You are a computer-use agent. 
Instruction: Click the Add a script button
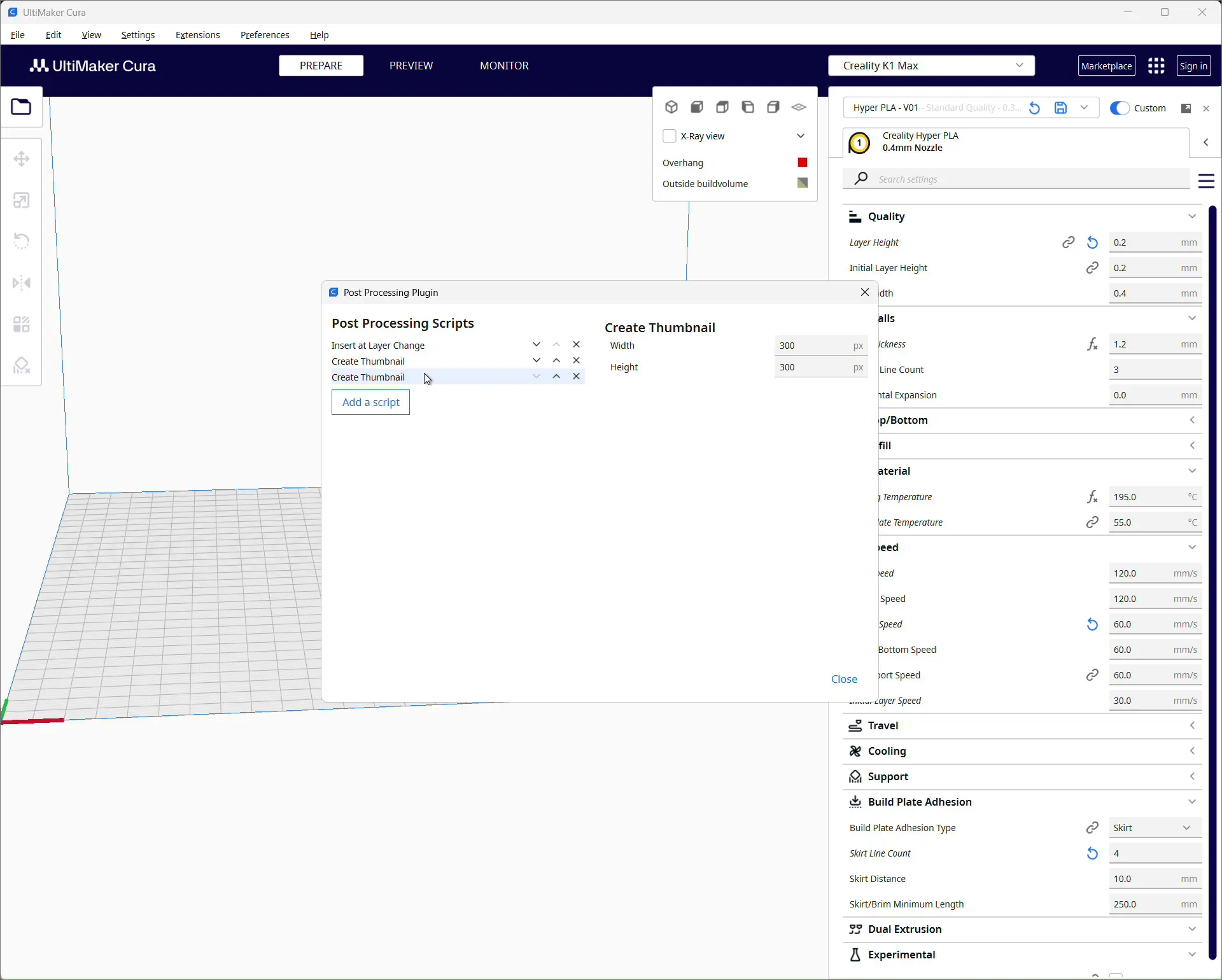tap(370, 402)
